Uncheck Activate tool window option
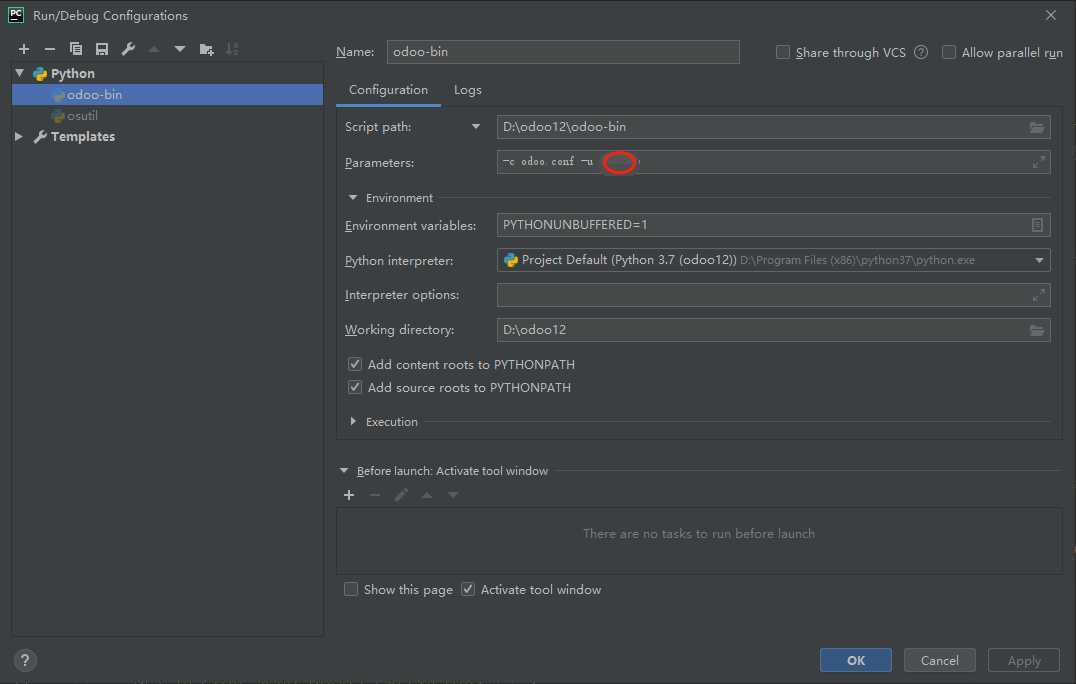This screenshot has height=684, width=1076. pos(468,589)
